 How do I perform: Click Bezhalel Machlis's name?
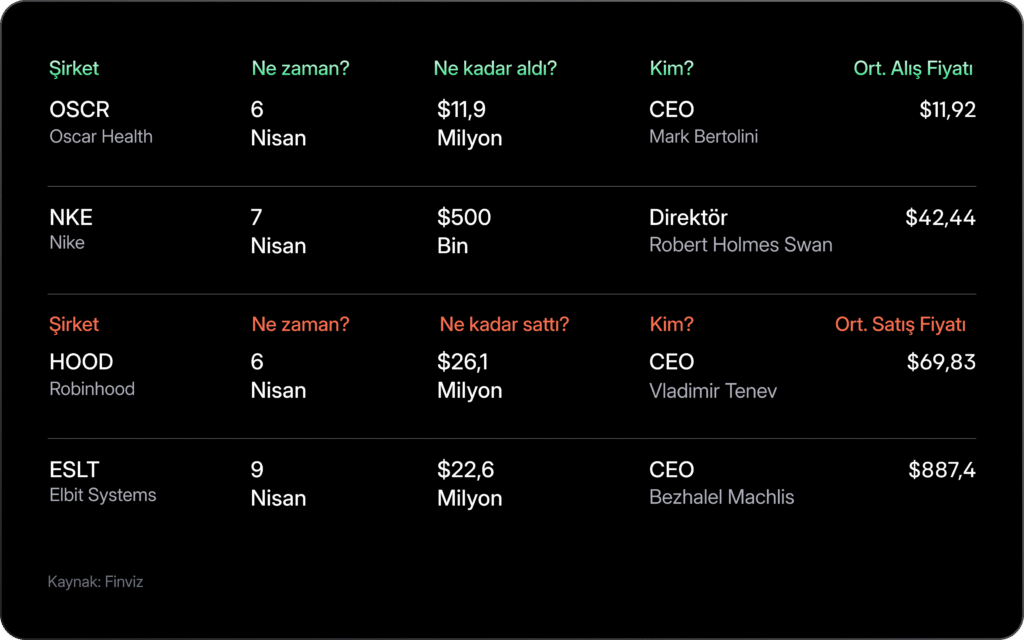721,497
